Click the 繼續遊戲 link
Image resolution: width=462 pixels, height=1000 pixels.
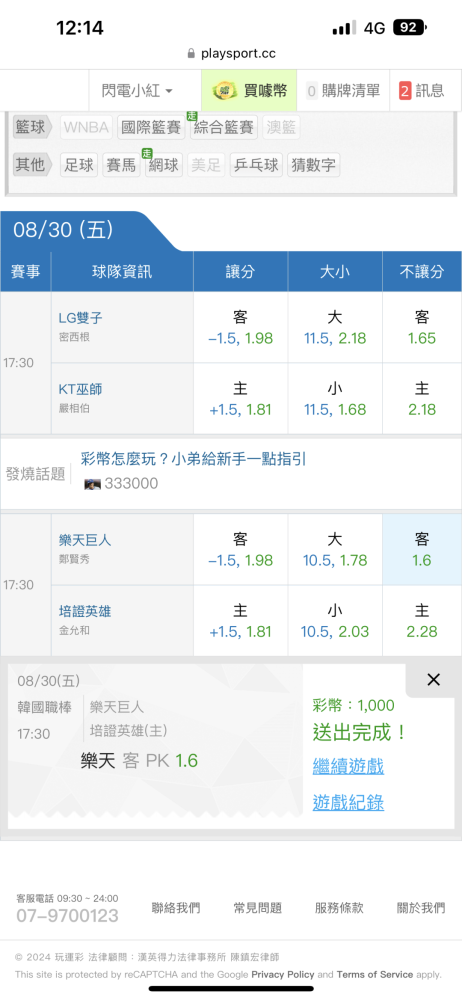(348, 766)
